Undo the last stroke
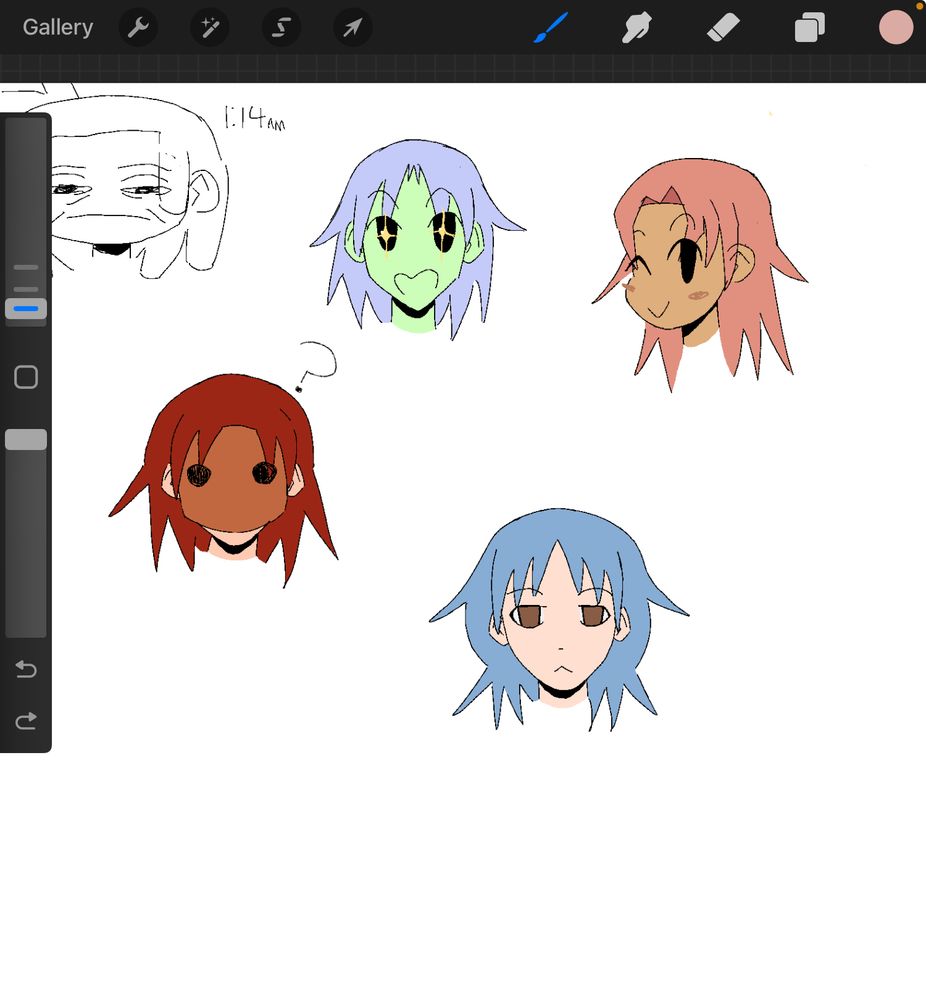 [x=26, y=669]
